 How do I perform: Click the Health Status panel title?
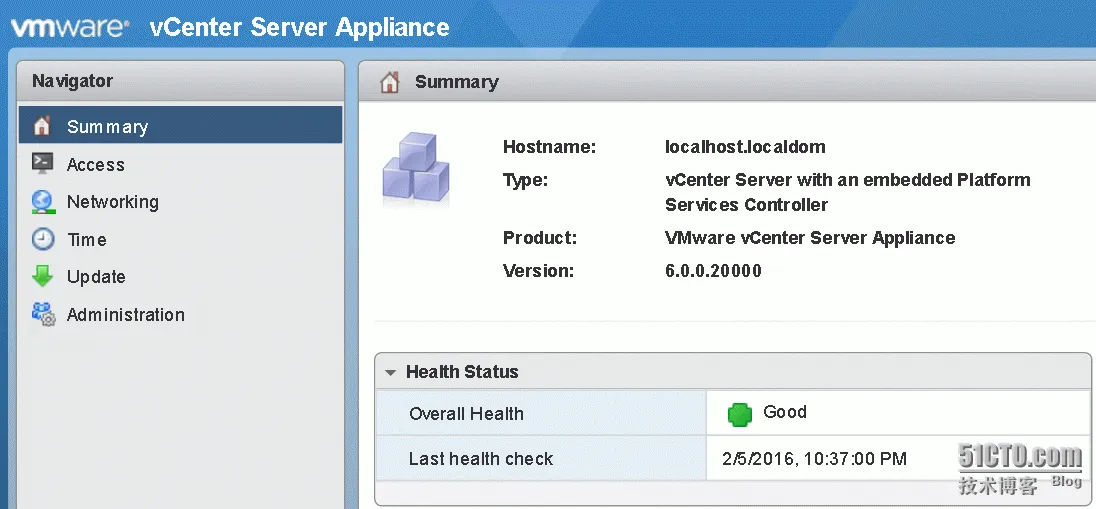tap(462, 371)
